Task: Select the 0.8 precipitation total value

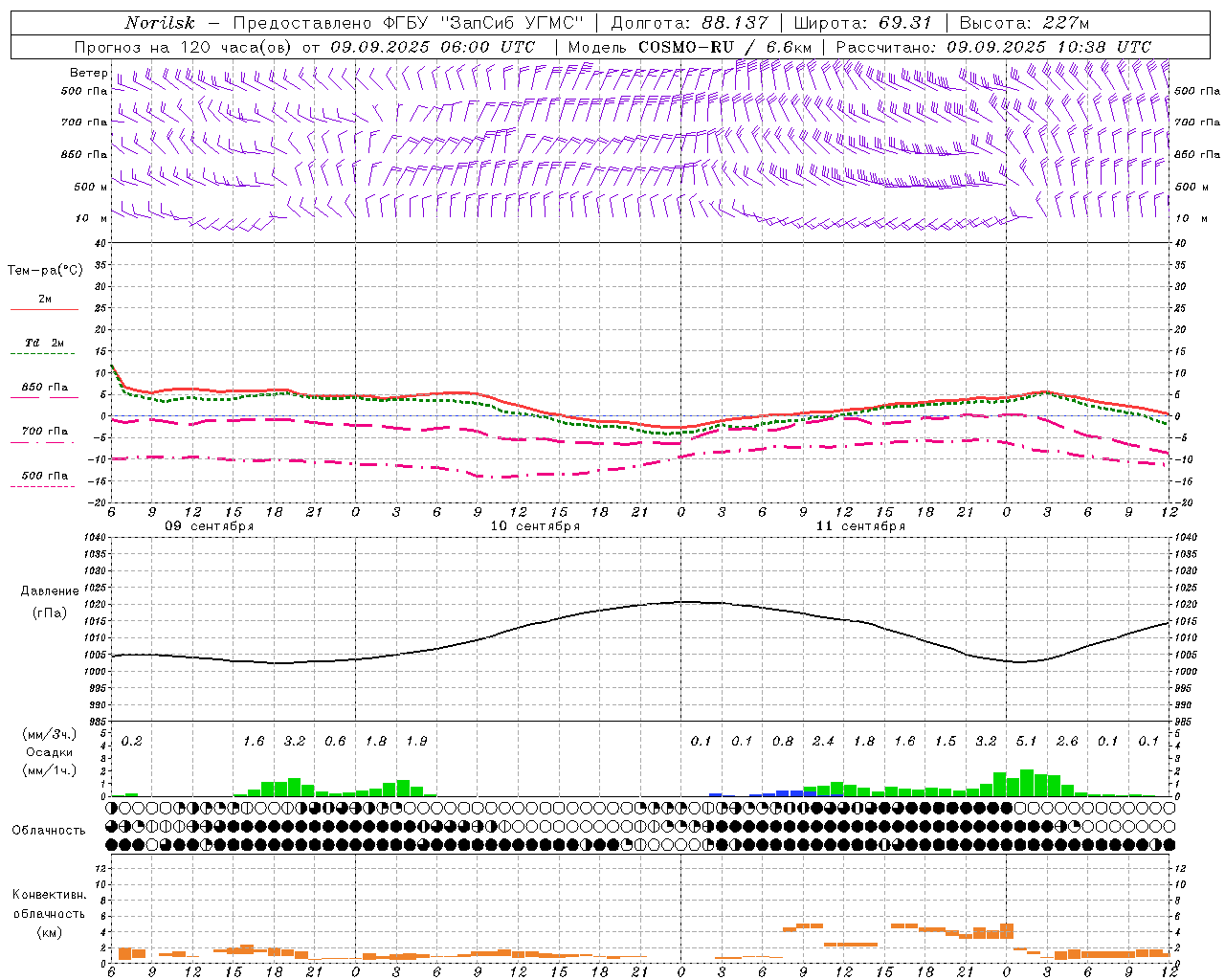Action: coord(783,742)
